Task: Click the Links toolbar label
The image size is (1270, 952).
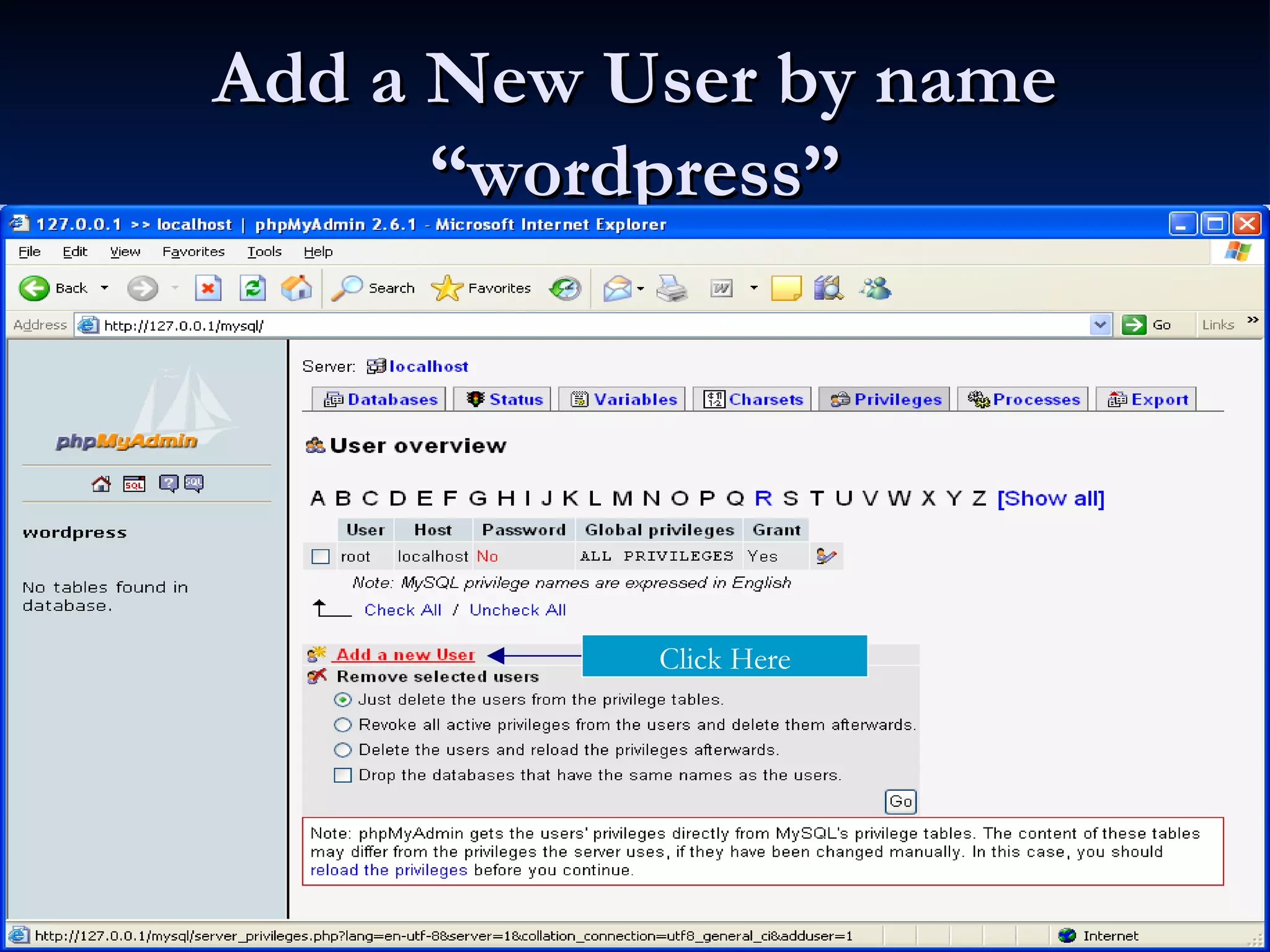Action: tap(1217, 325)
